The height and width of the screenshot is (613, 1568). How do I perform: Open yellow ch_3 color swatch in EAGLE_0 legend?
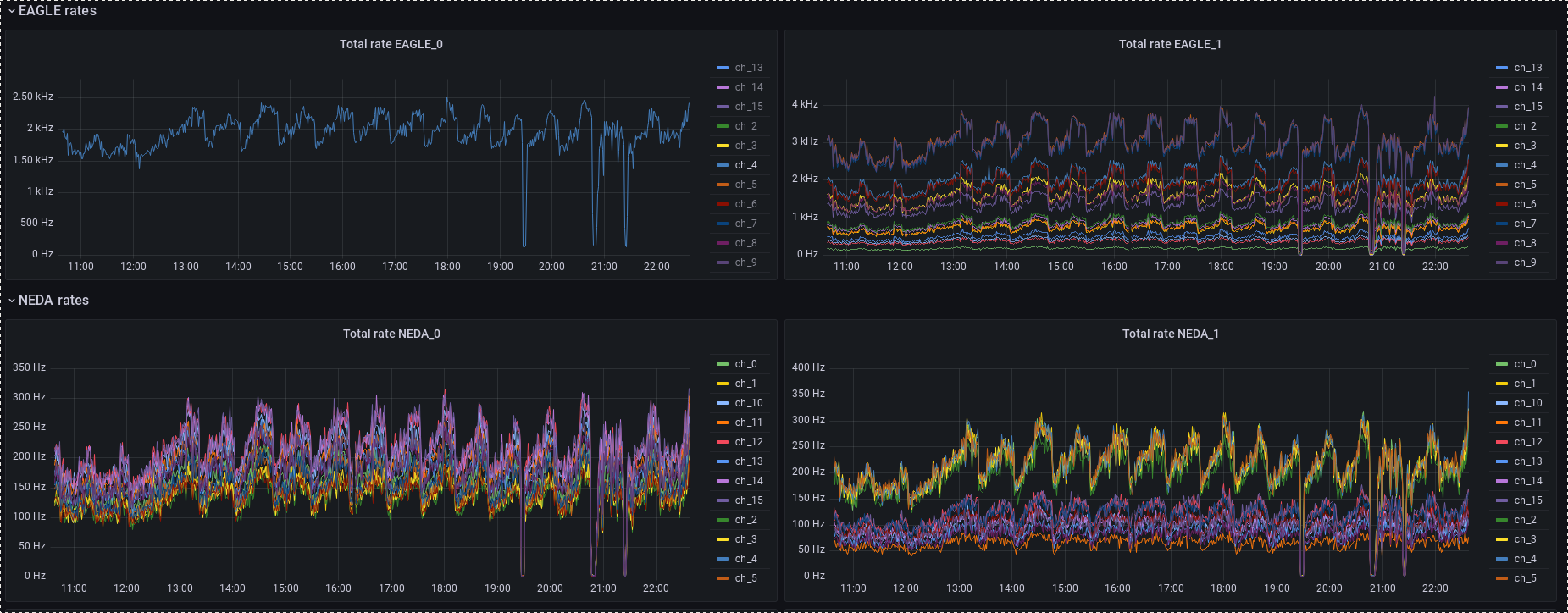[723, 146]
